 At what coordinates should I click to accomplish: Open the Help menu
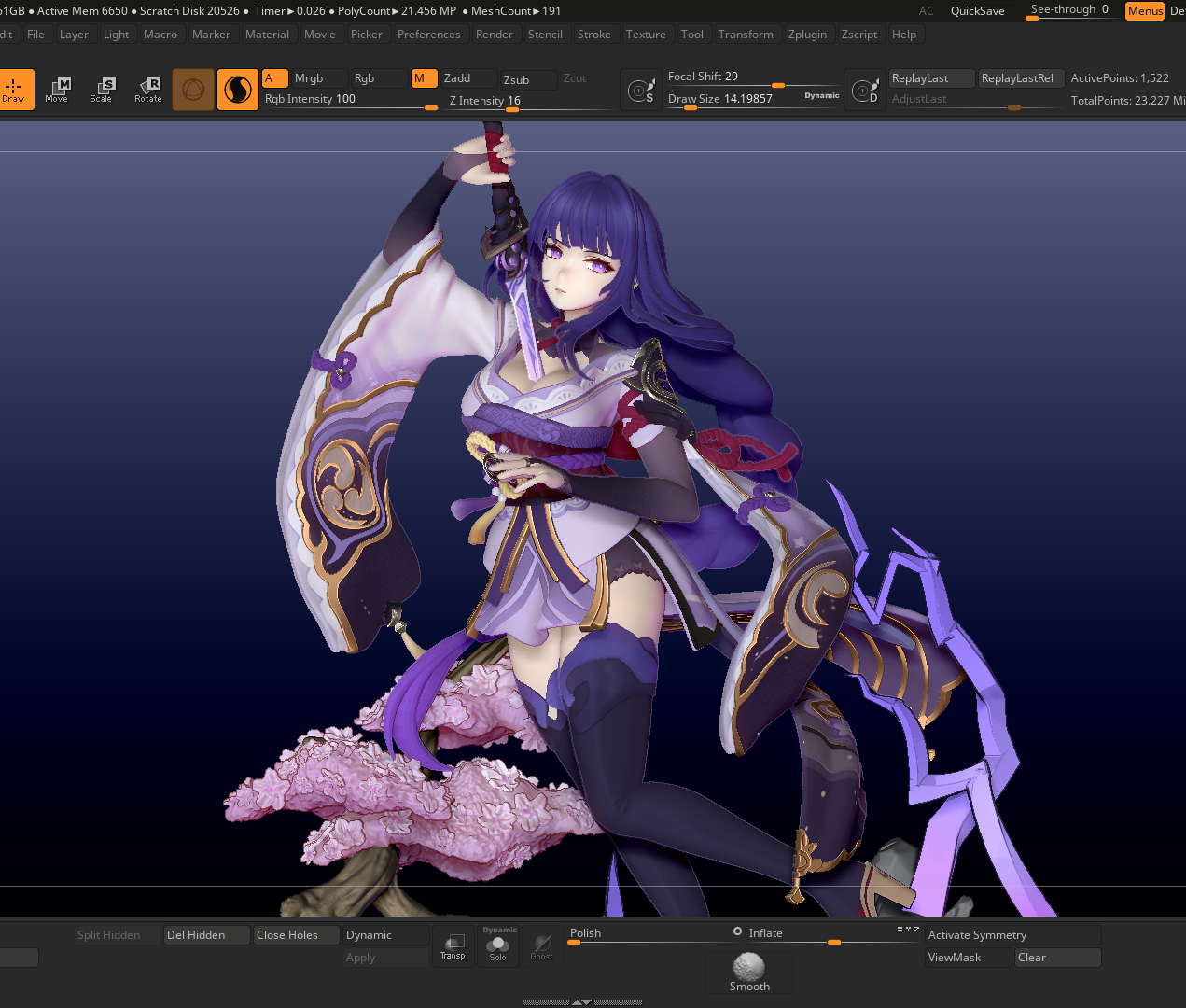click(904, 35)
